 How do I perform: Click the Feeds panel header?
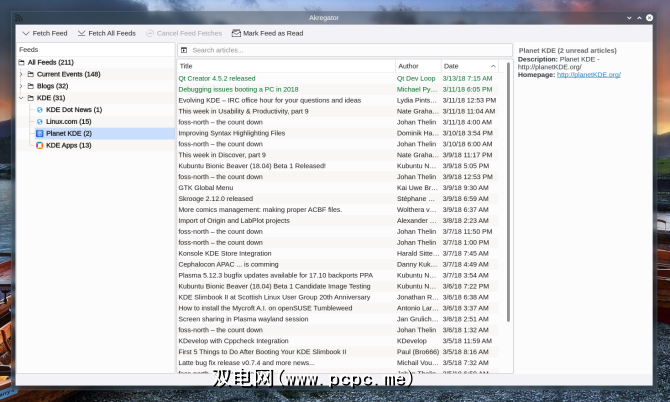pos(96,50)
